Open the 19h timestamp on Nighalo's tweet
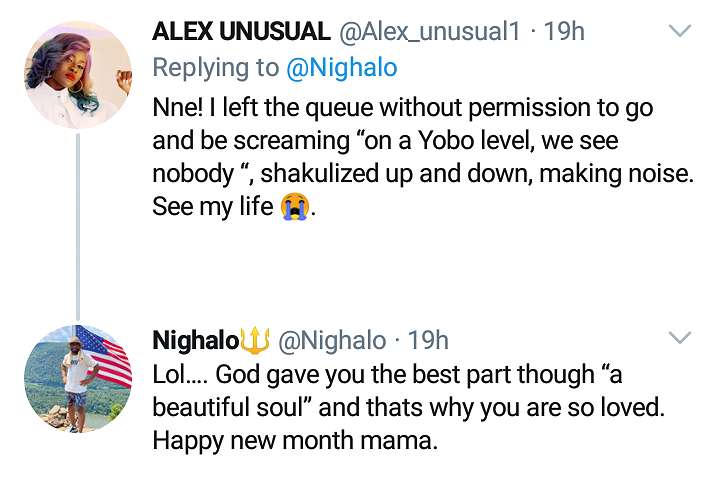 pyautogui.click(x=429, y=341)
